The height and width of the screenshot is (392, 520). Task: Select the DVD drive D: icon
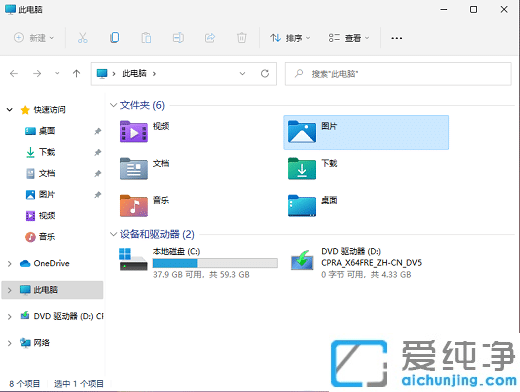tap(302, 260)
